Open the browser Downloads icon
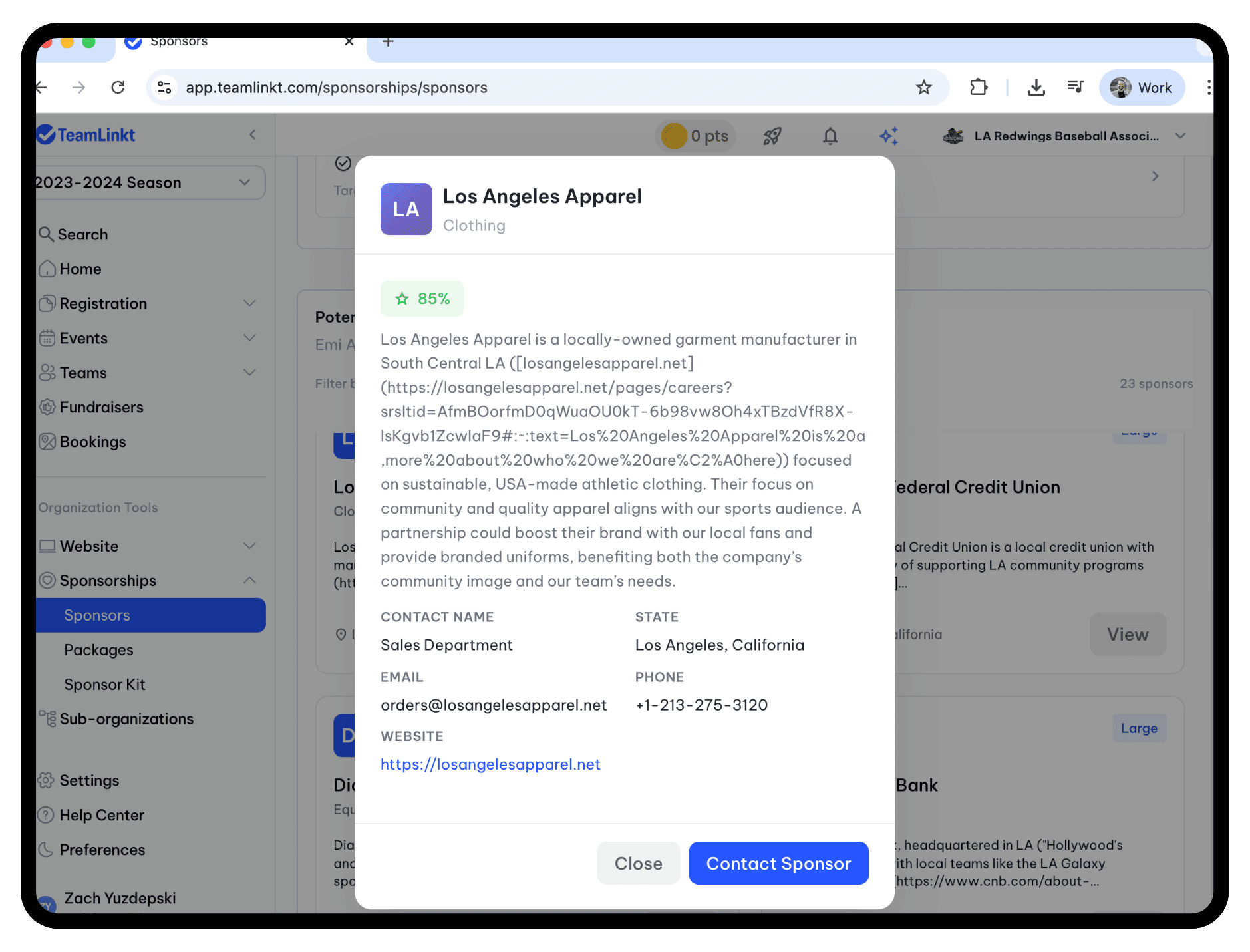Screen dimensions: 1250x952 [1036, 87]
